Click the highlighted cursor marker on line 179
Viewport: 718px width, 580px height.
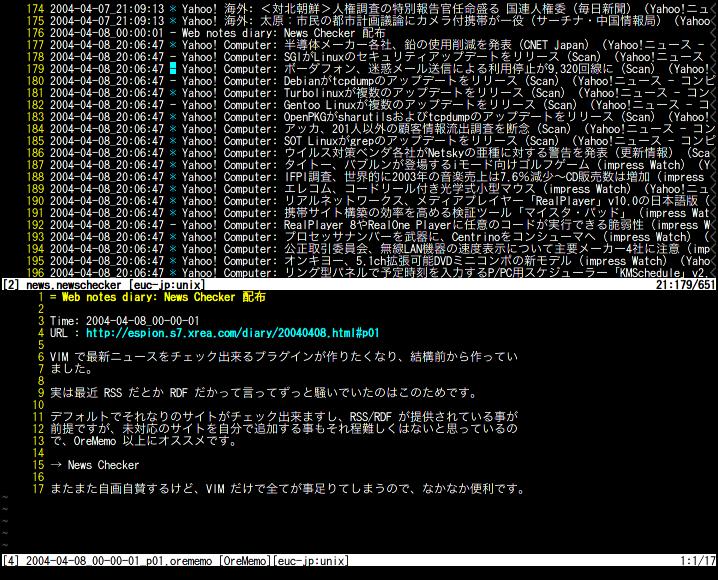(173, 69)
